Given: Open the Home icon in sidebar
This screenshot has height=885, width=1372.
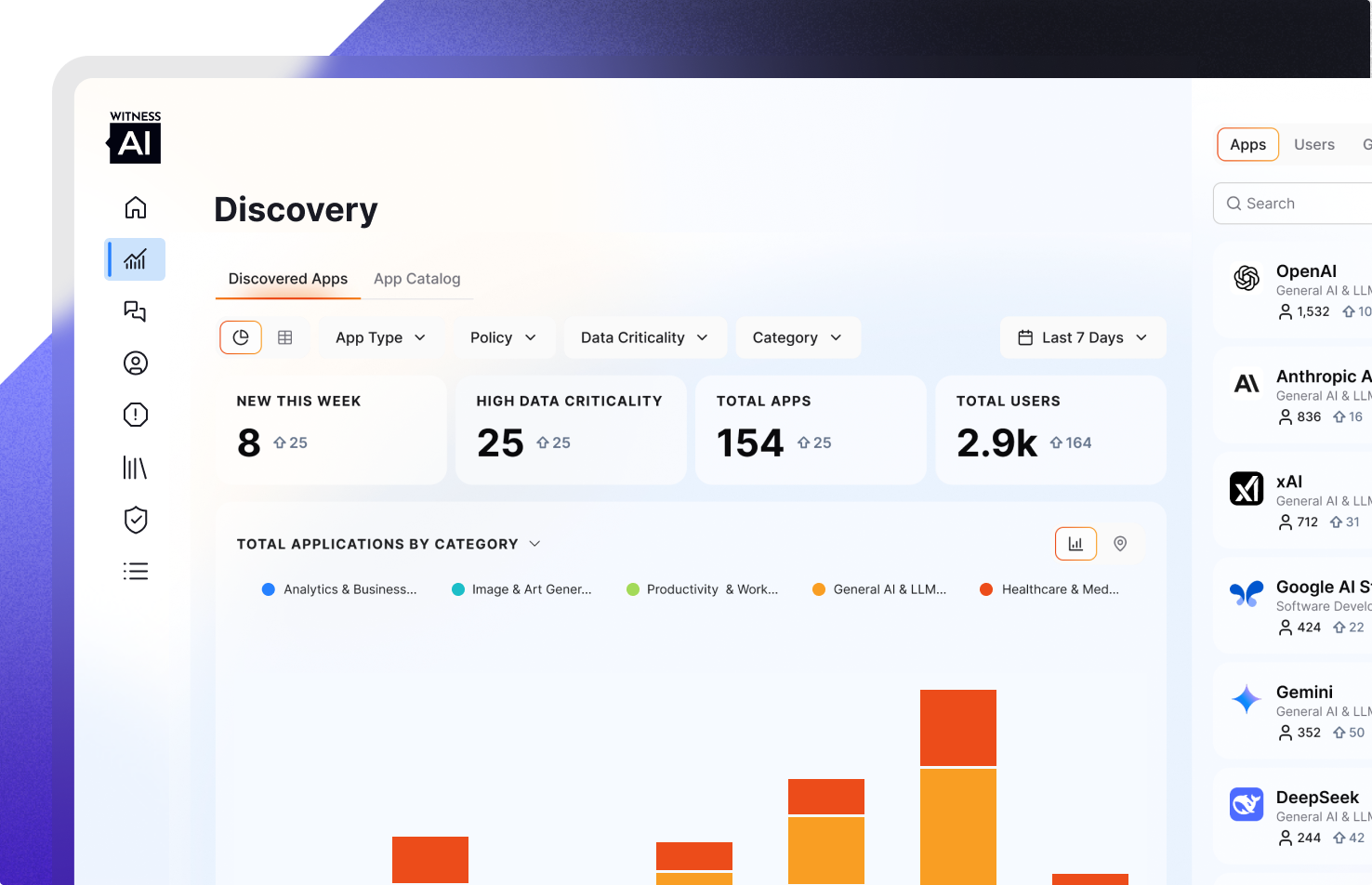Looking at the screenshot, I should pyautogui.click(x=136, y=207).
